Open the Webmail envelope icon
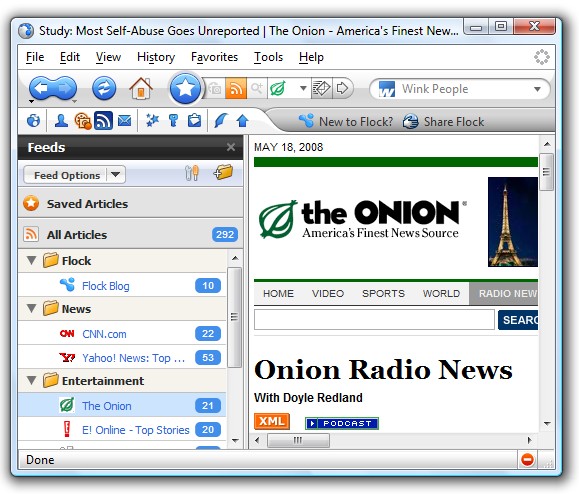579x494 pixels. [x=124, y=120]
